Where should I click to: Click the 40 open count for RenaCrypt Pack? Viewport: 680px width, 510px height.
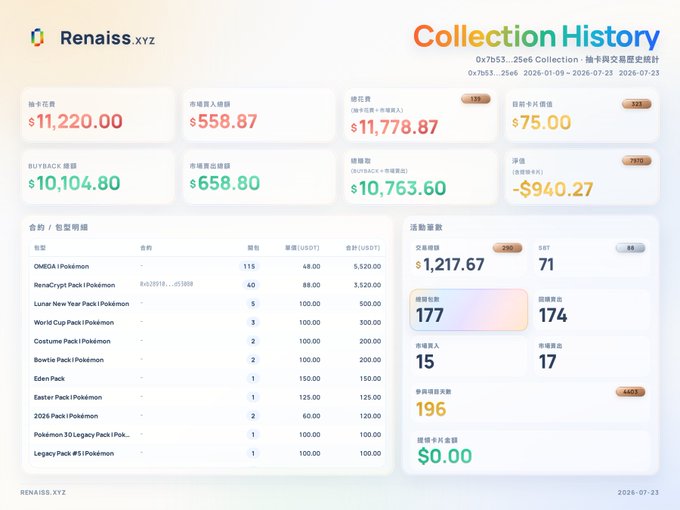(x=251, y=285)
